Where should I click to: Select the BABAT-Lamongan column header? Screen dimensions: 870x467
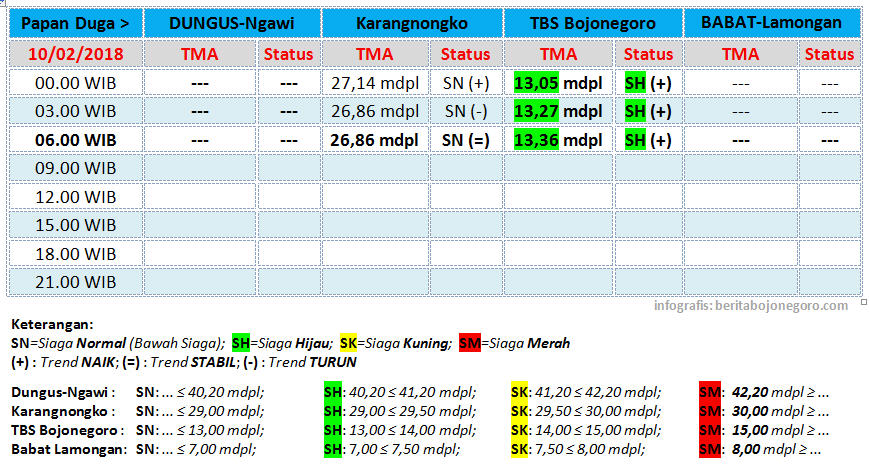click(x=772, y=22)
